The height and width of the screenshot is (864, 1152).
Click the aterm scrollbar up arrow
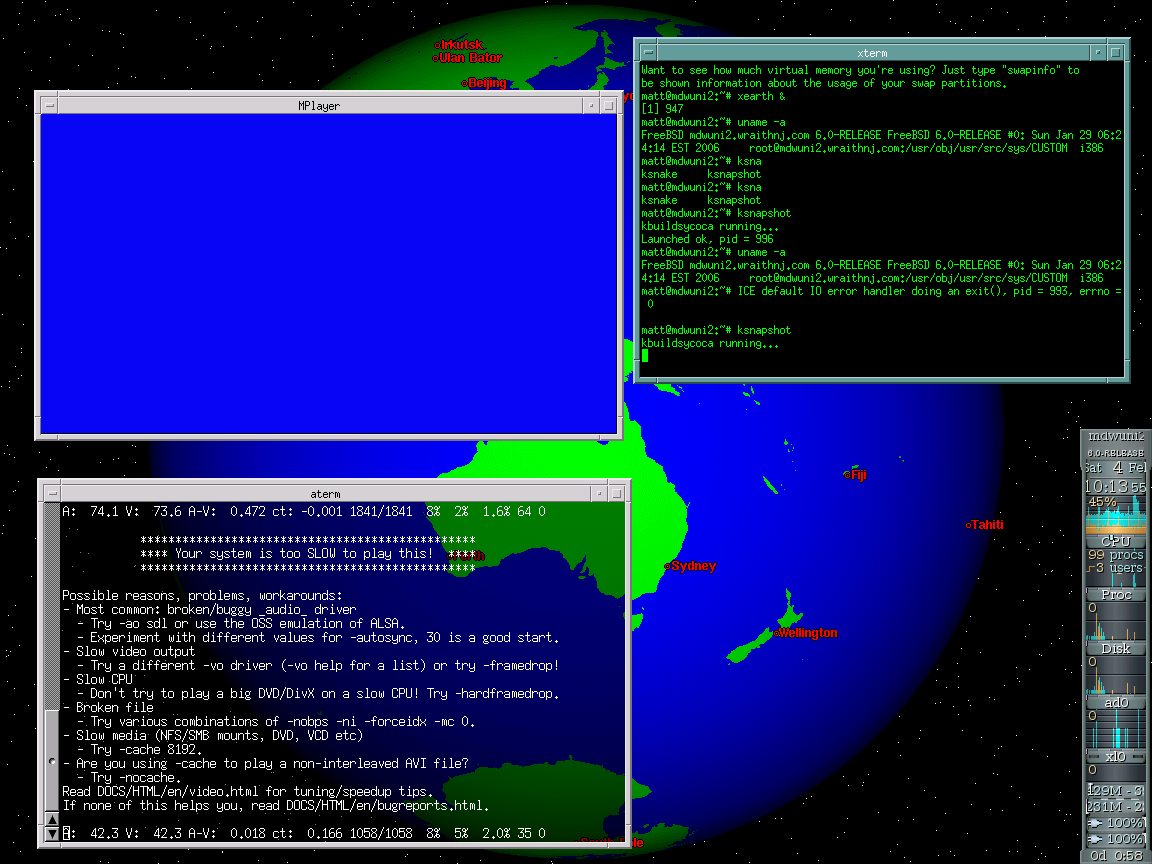[x=52, y=819]
